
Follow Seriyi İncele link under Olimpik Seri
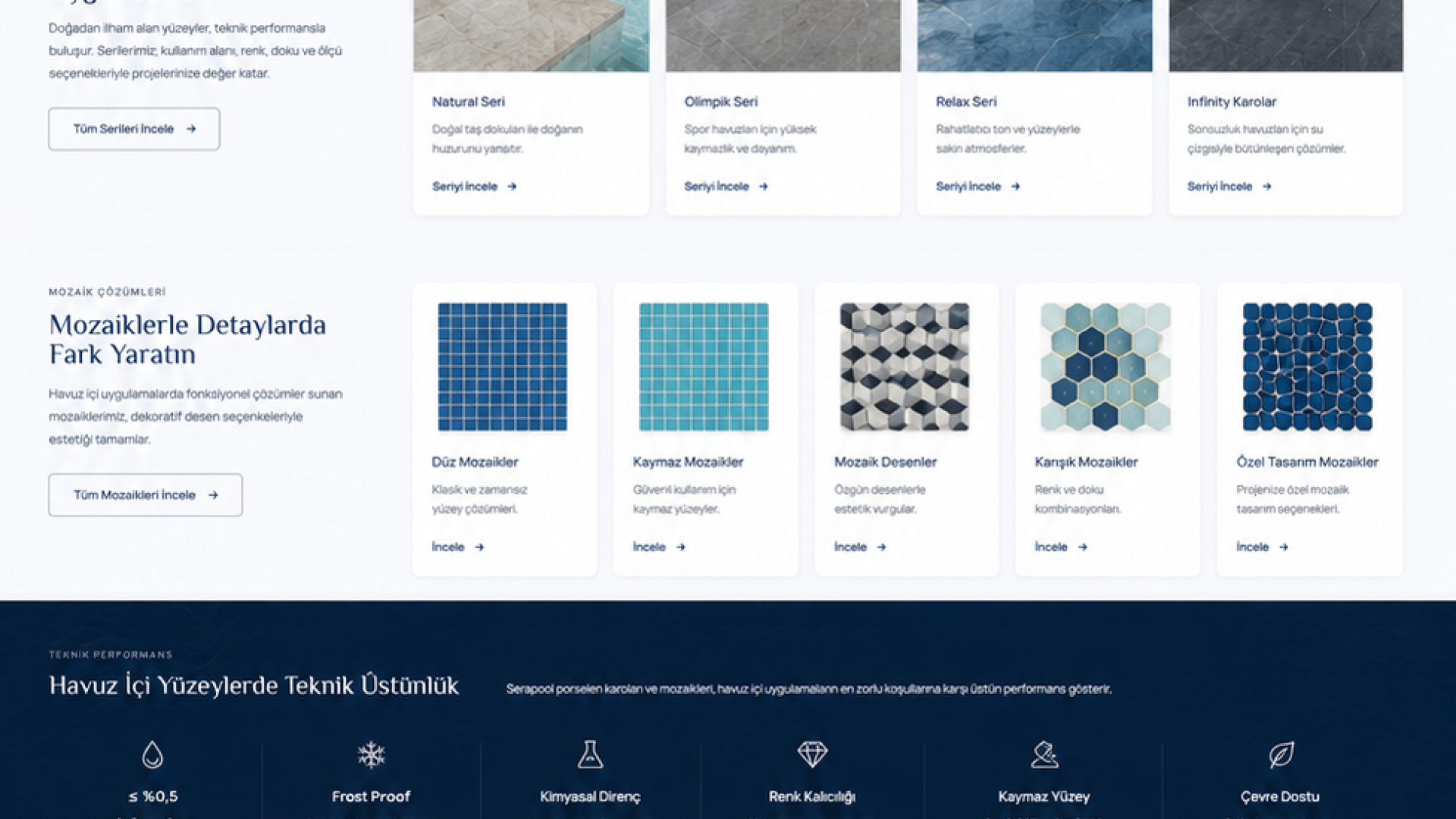(726, 187)
